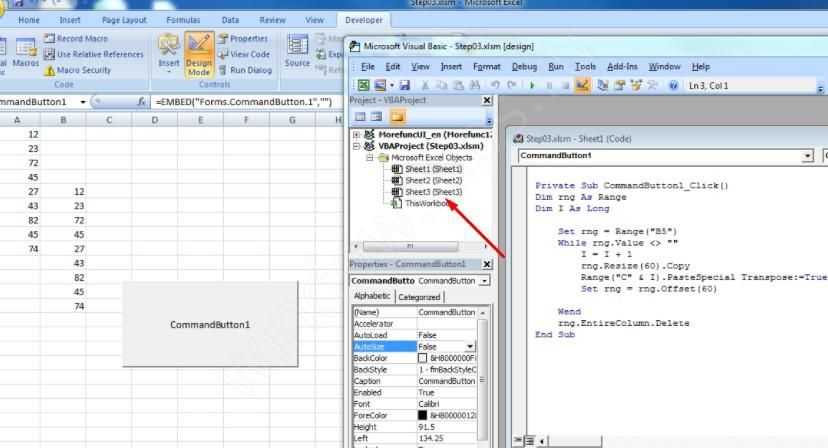Image resolution: width=828 pixels, height=448 pixels.
Task: Click the BackColor color swatch
Action: [423, 358]
